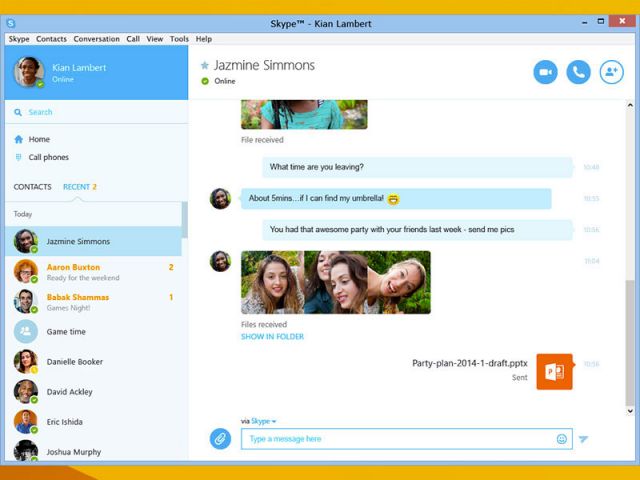Image resolution: width=640 pixels, height=480 pixels.
Task: Click the laughing emoticon in umbrella message
Action: click(x=393, y=199)
